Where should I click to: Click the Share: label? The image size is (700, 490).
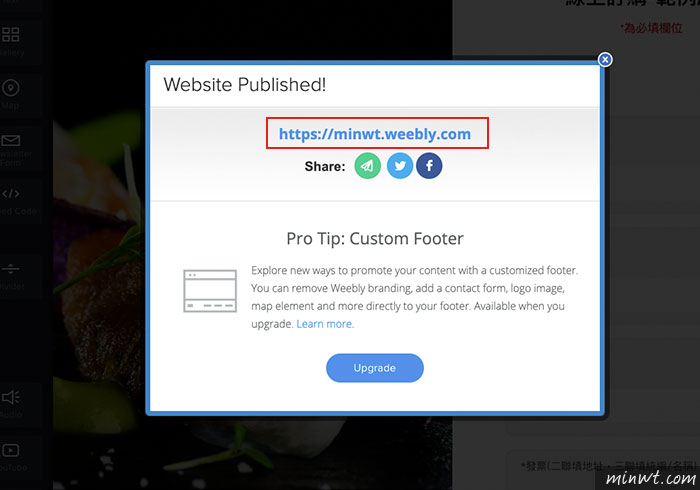(325, 166)
